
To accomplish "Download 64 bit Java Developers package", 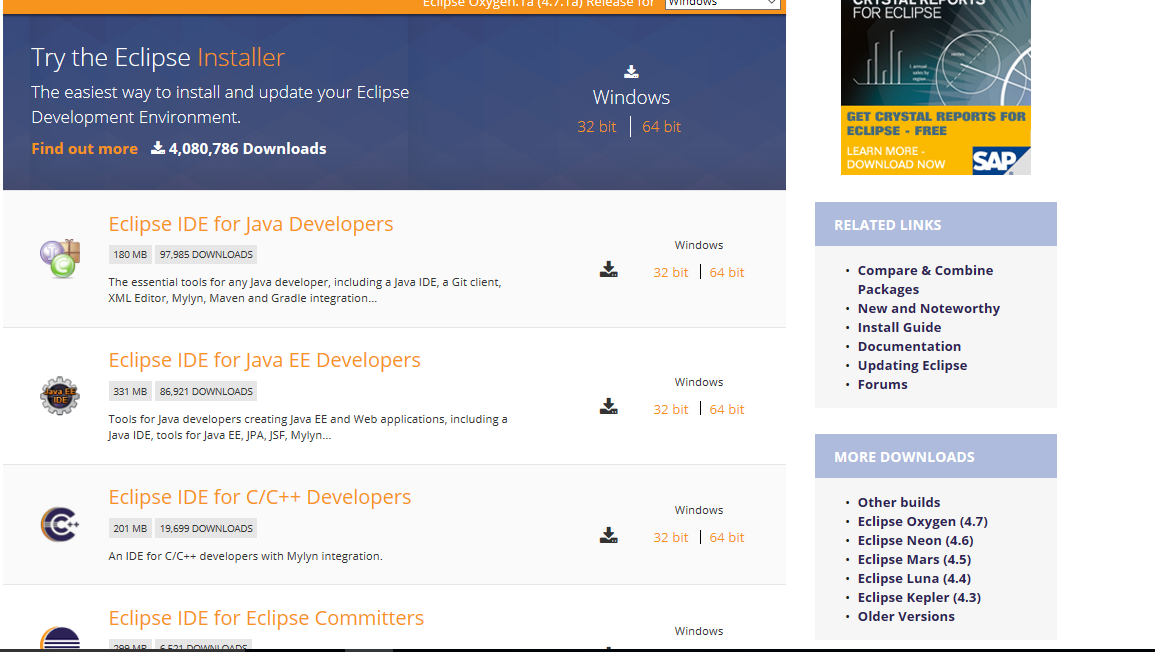I will [x=727, y=273].
